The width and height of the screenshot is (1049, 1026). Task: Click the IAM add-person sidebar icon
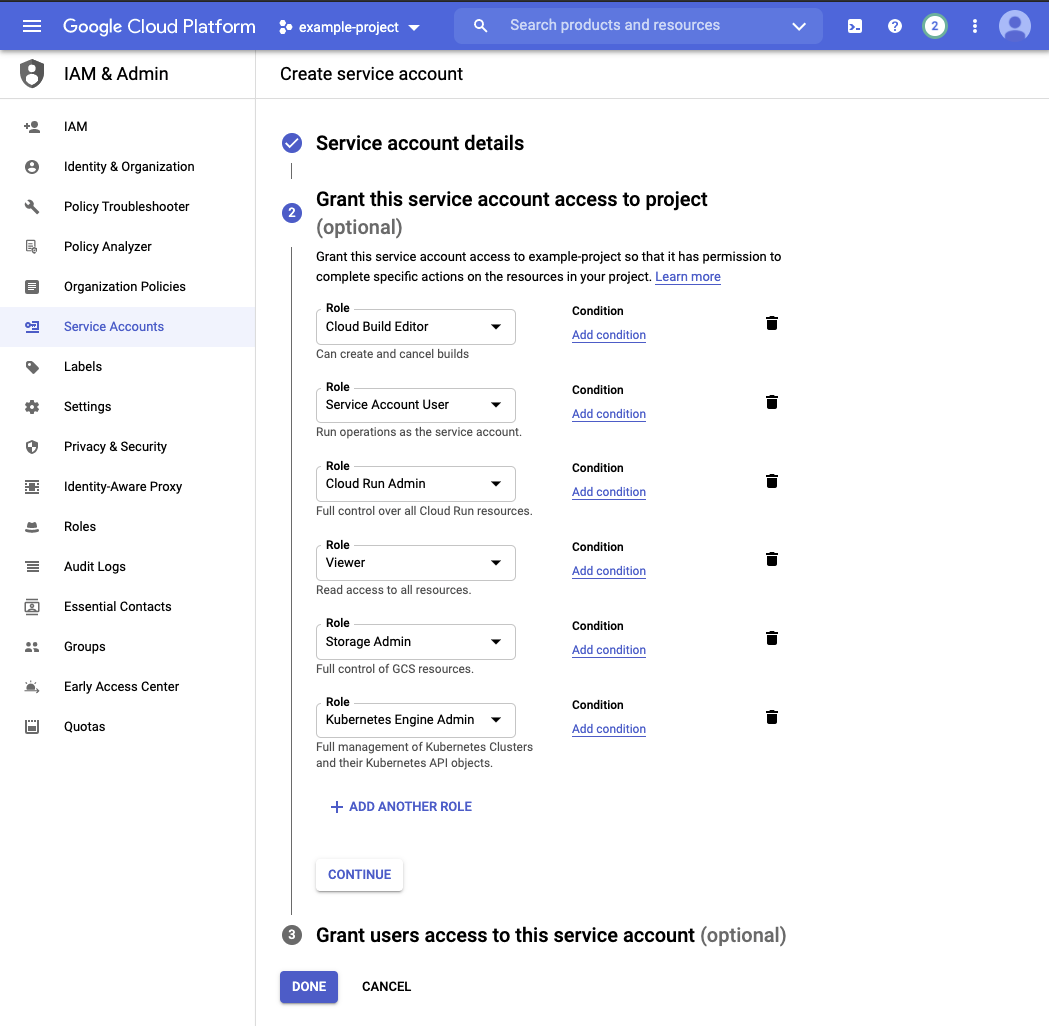31,126
